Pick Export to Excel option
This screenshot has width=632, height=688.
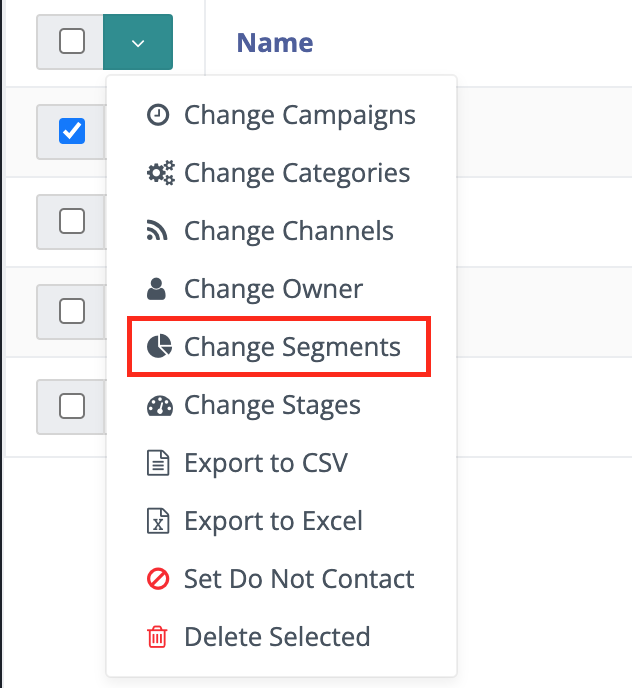point(273,521)
